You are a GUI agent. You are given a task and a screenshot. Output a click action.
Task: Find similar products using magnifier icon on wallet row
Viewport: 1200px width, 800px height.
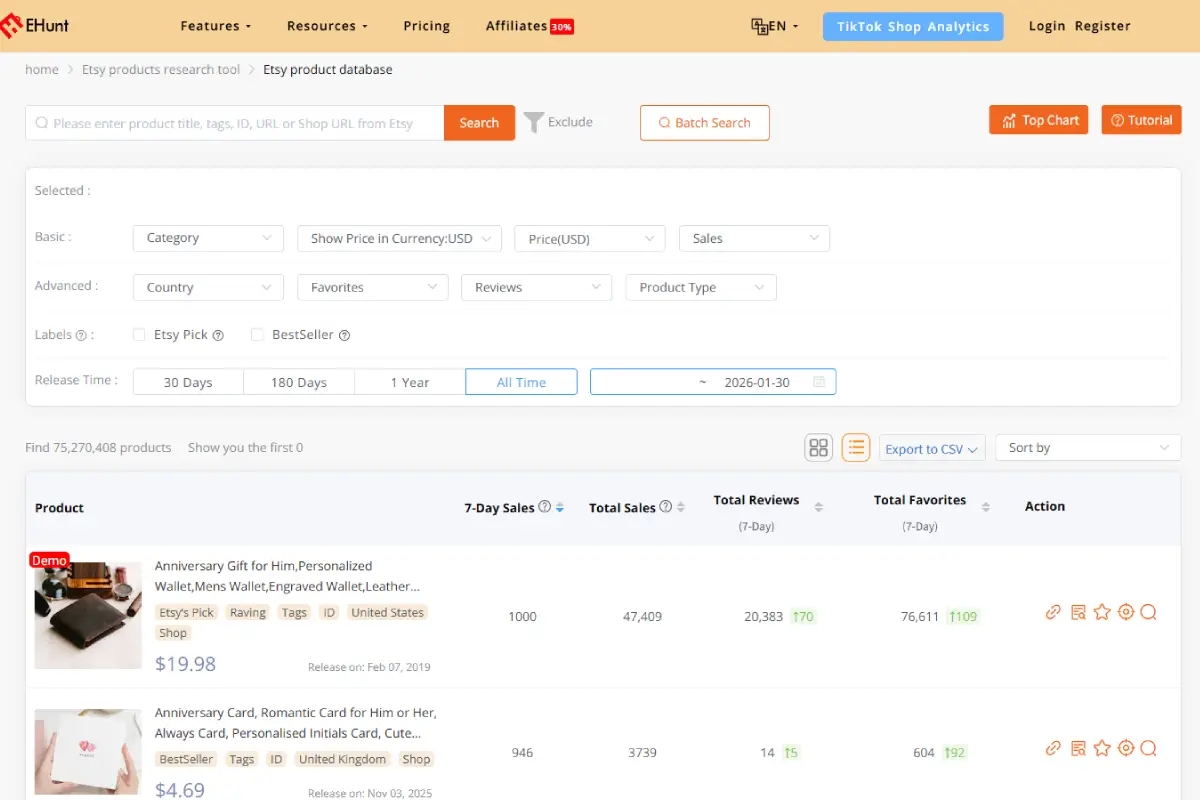point(1149,611)
